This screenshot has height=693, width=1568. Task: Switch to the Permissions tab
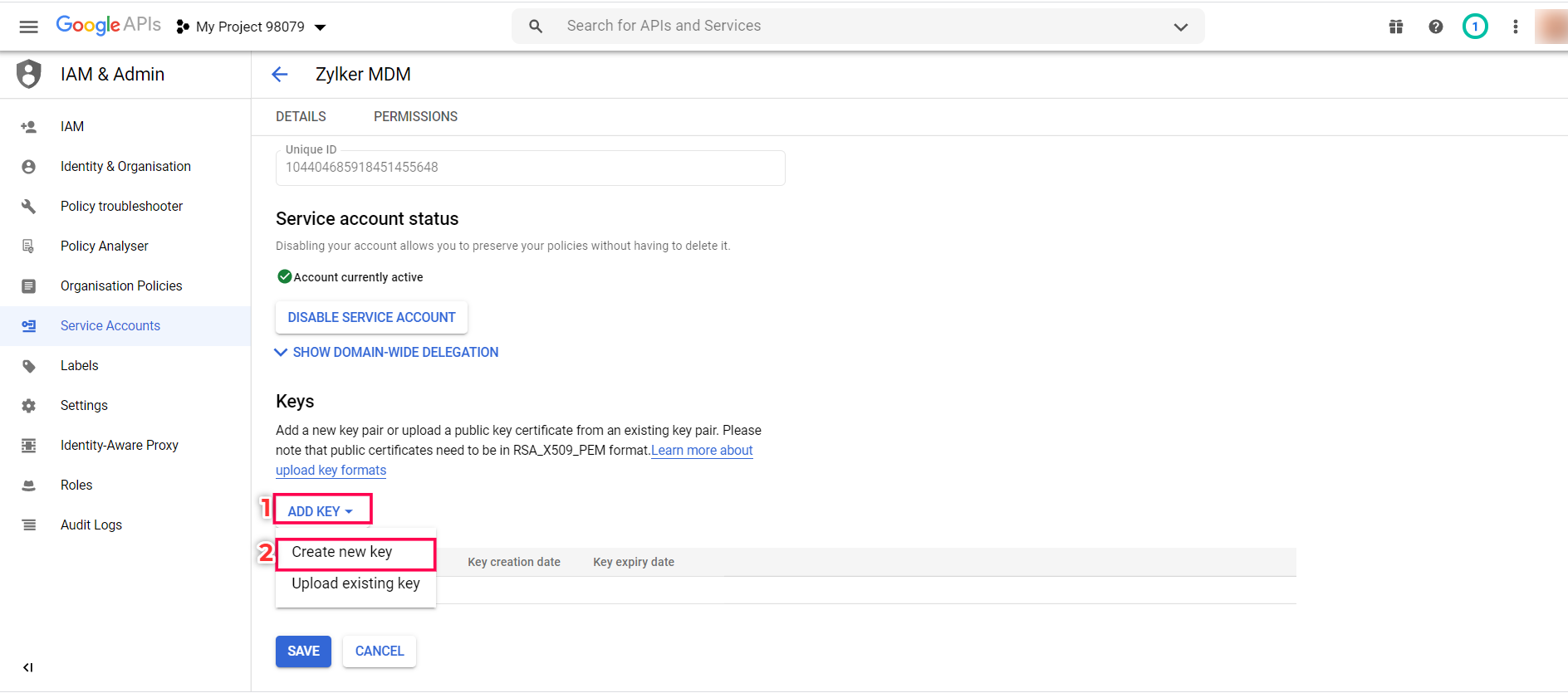pyautogui.click(x=415, y=117)
